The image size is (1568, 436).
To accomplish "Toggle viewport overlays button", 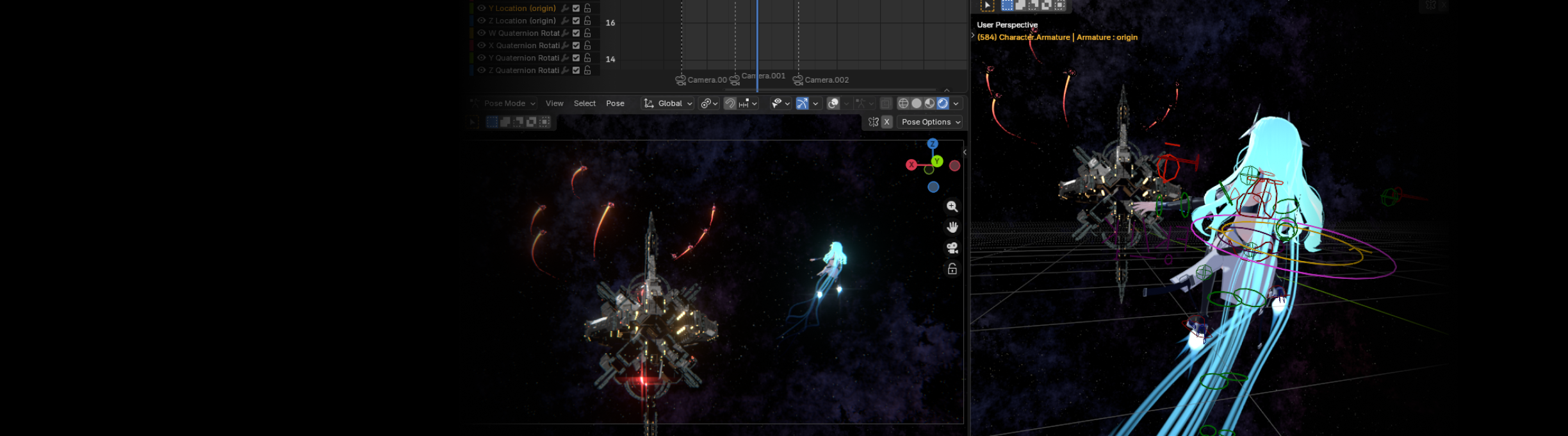I will click(833, 103).
